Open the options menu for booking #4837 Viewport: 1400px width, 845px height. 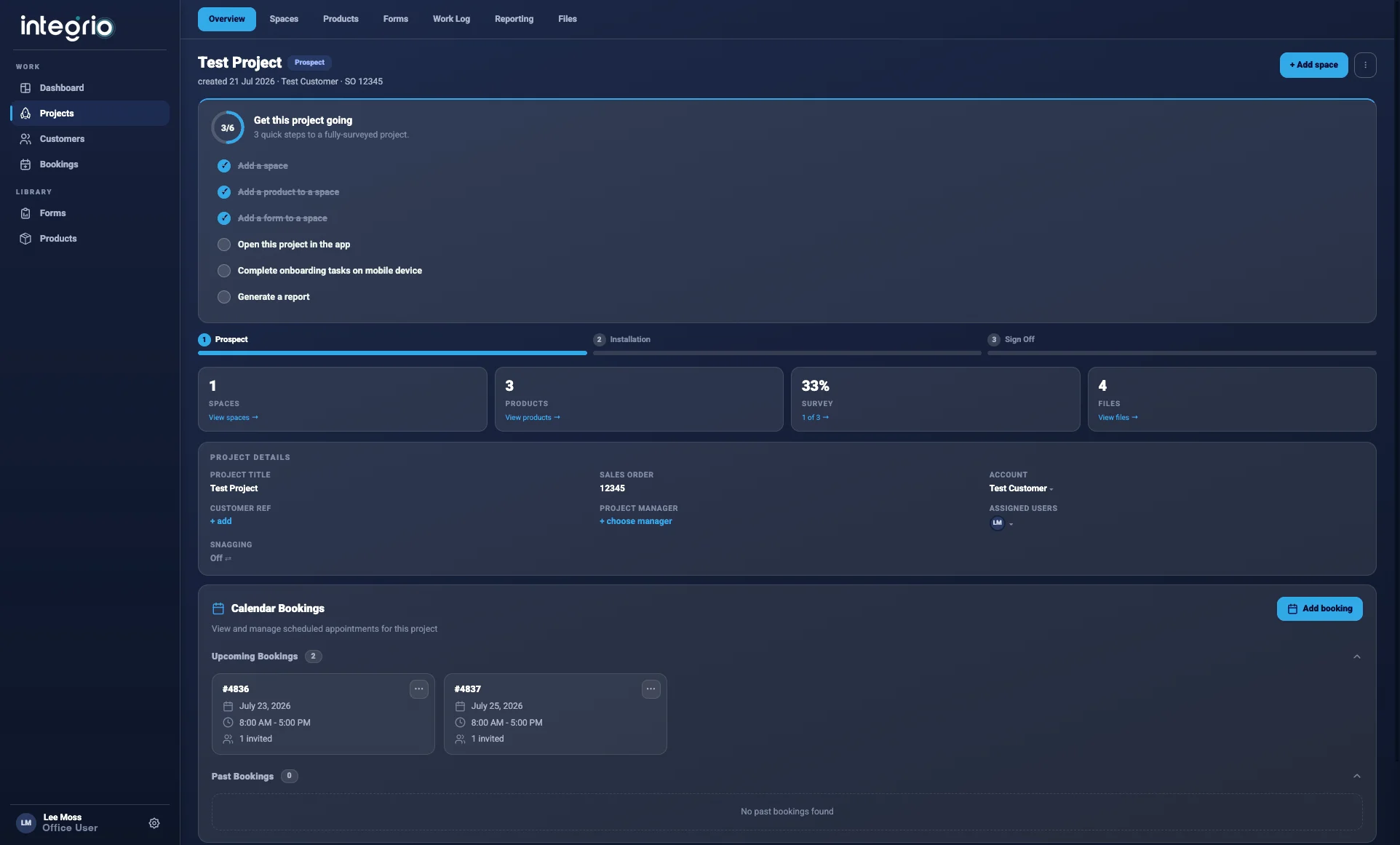(x=651, y=689)
